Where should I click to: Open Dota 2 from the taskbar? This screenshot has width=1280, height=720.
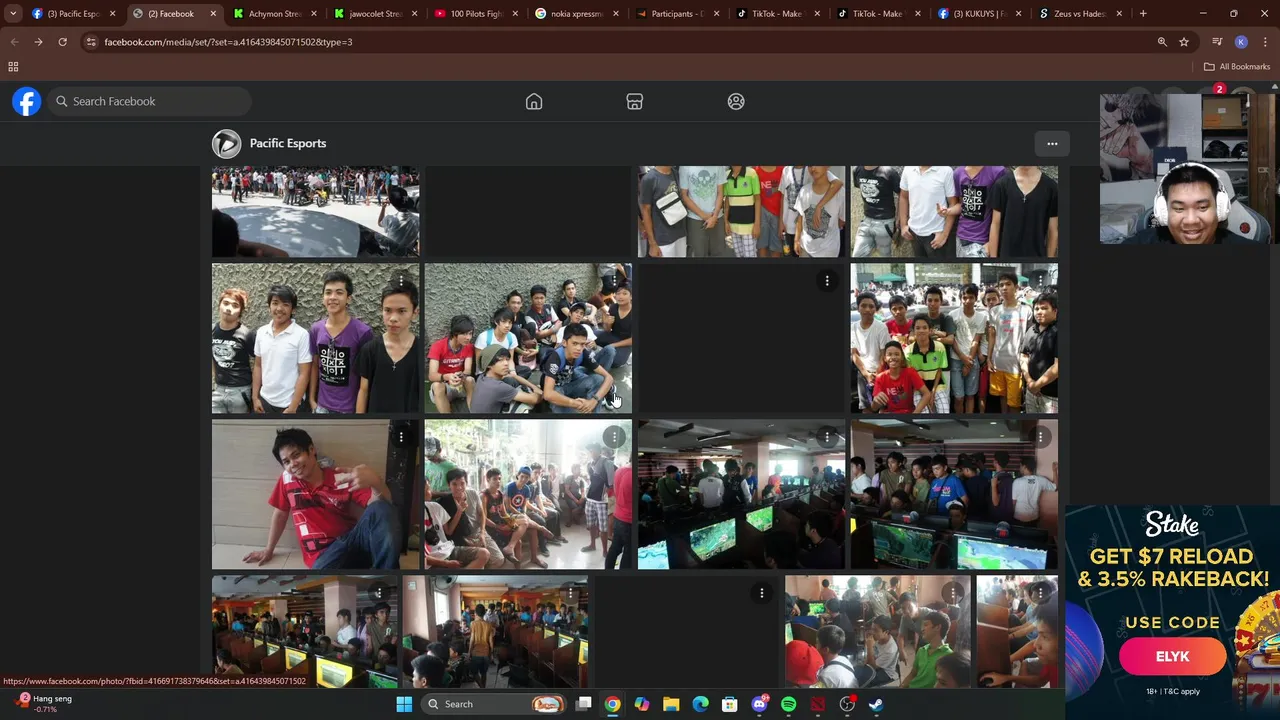pos(818,704)
